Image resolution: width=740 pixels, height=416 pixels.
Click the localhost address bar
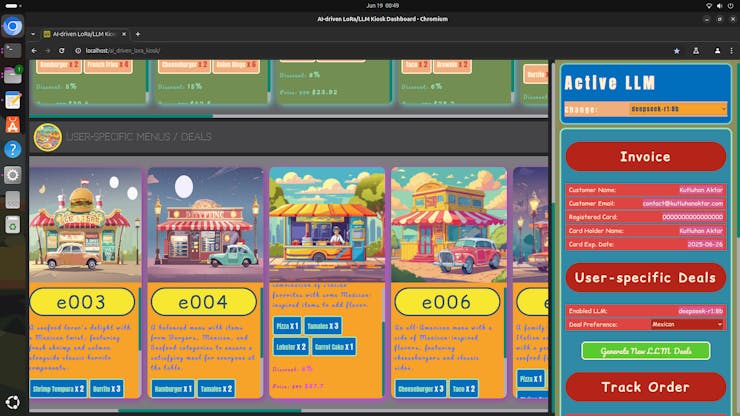tap(368, 51)
